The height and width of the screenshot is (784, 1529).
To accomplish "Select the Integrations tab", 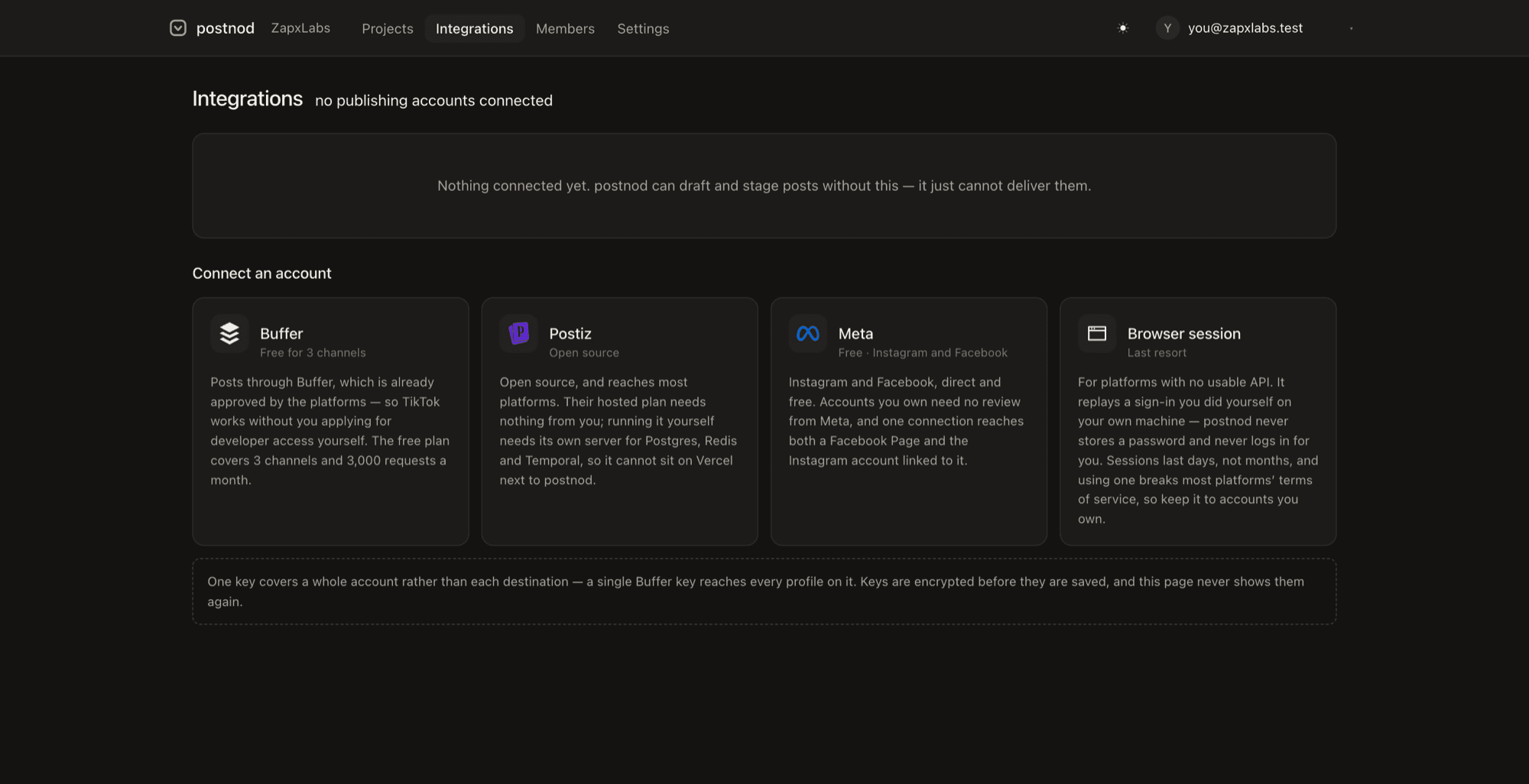I will 475,28.
